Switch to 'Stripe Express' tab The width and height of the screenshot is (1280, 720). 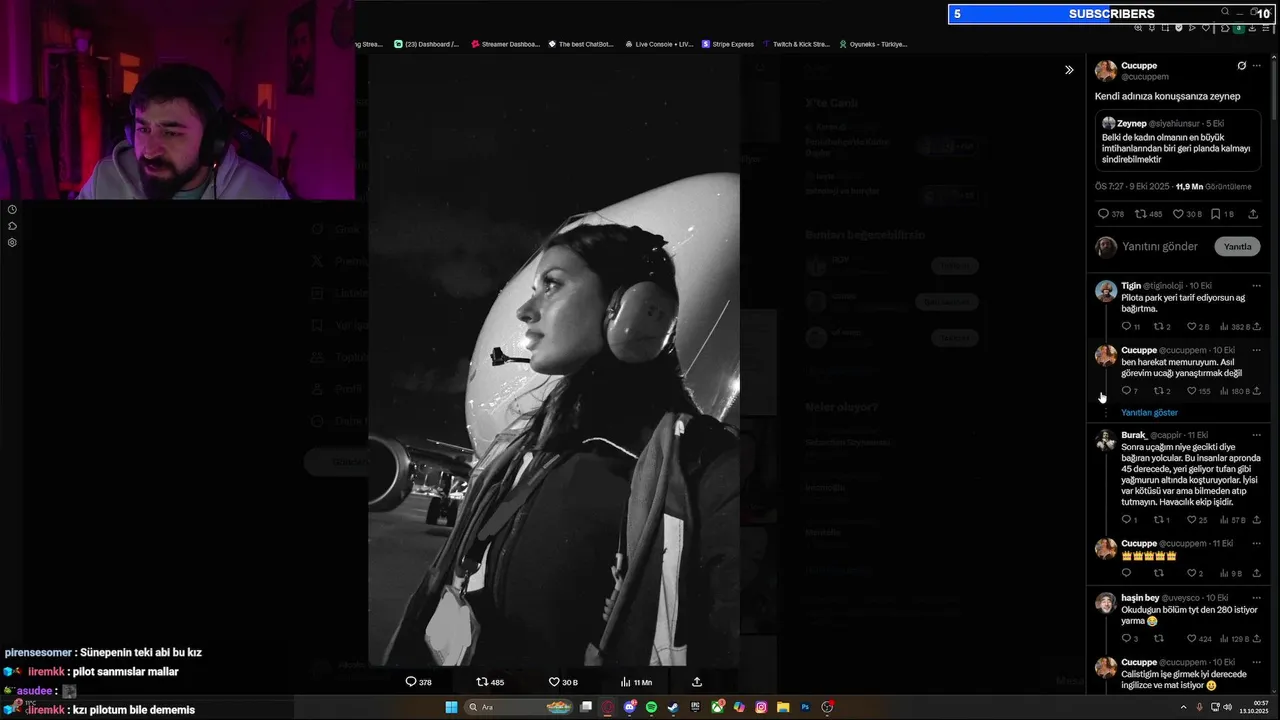(728, 44)
